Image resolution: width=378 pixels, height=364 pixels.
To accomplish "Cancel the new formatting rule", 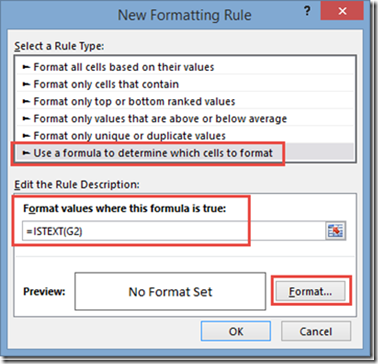I will (x=316, y=332).
